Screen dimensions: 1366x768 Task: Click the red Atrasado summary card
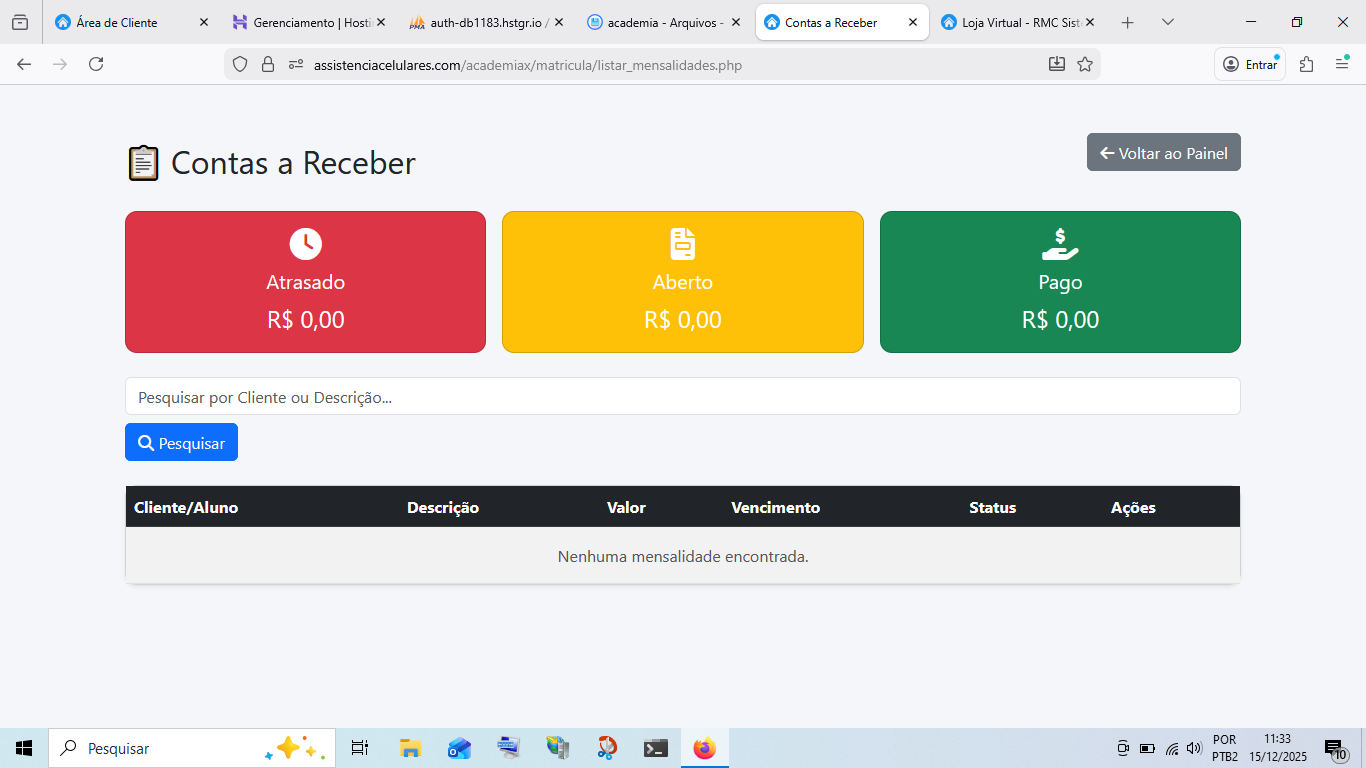[305, 282]
